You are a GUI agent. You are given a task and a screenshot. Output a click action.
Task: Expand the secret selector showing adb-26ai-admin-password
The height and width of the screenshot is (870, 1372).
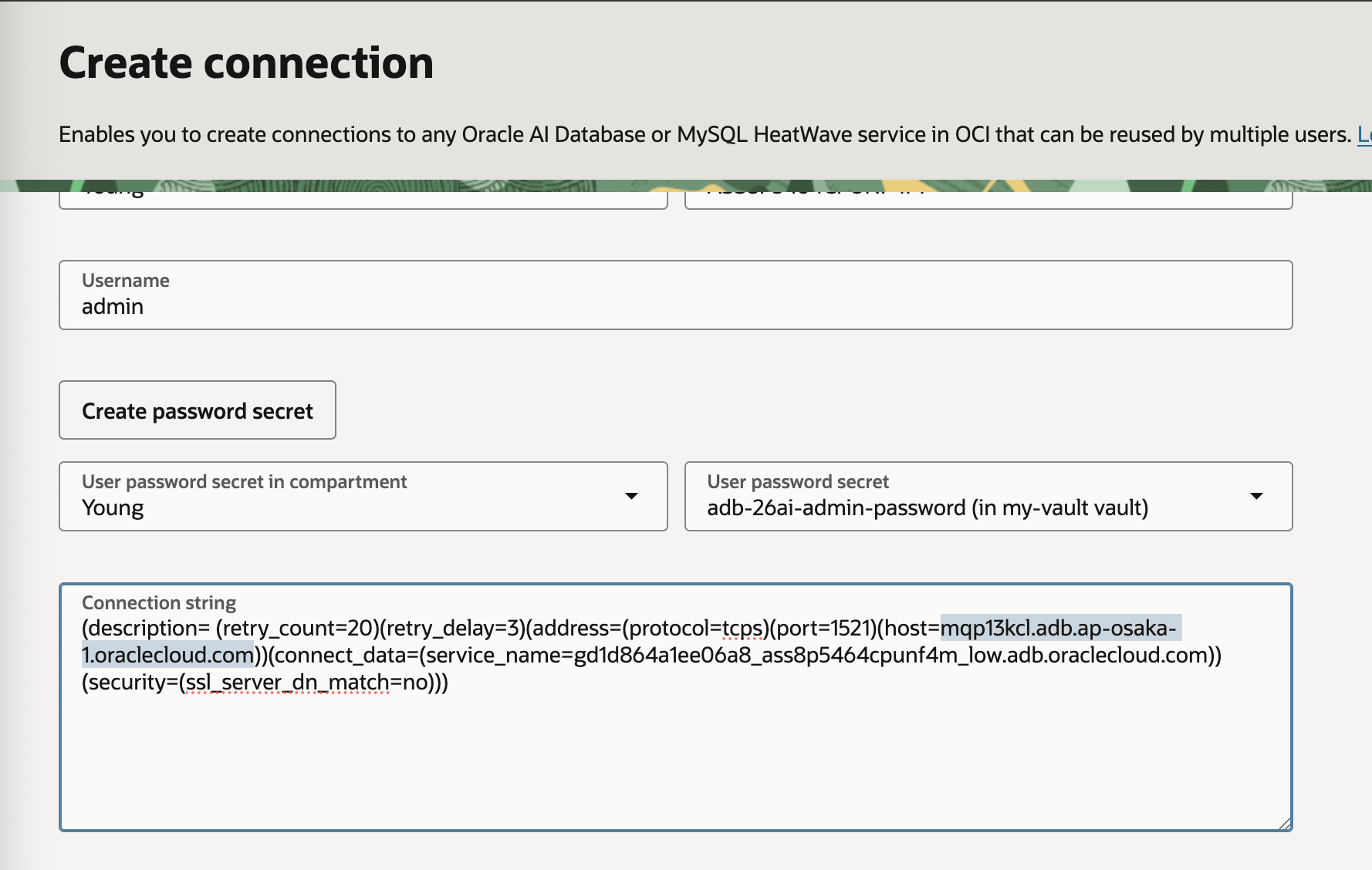pos(1258,496)
